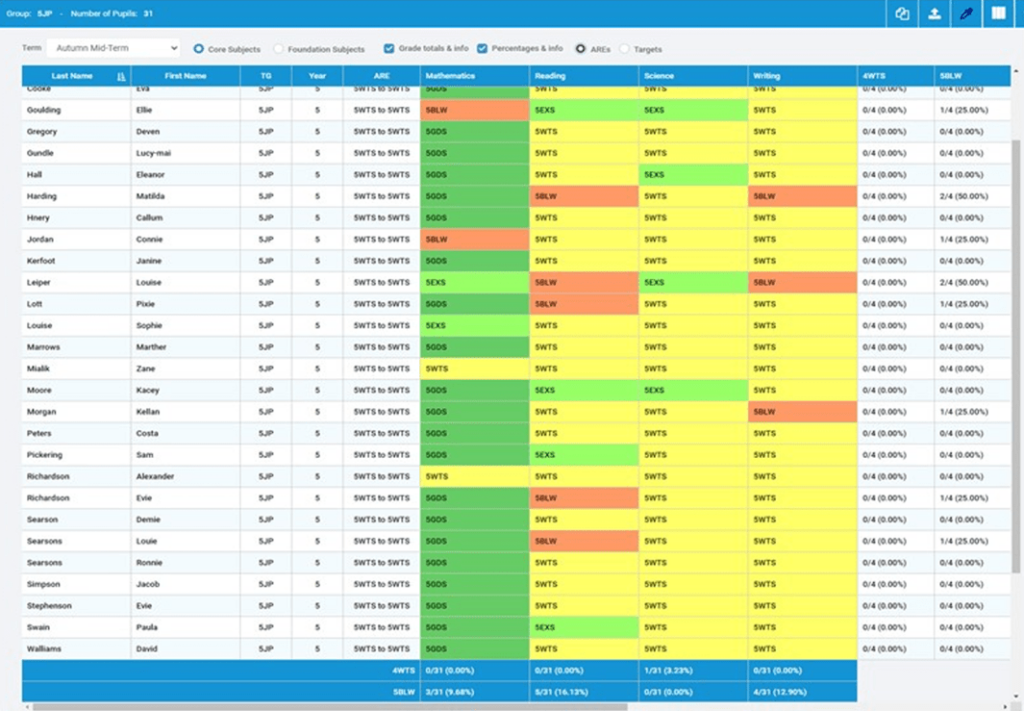
Task: Select the Foundation Subjects radio button
Action: (276, 47)
